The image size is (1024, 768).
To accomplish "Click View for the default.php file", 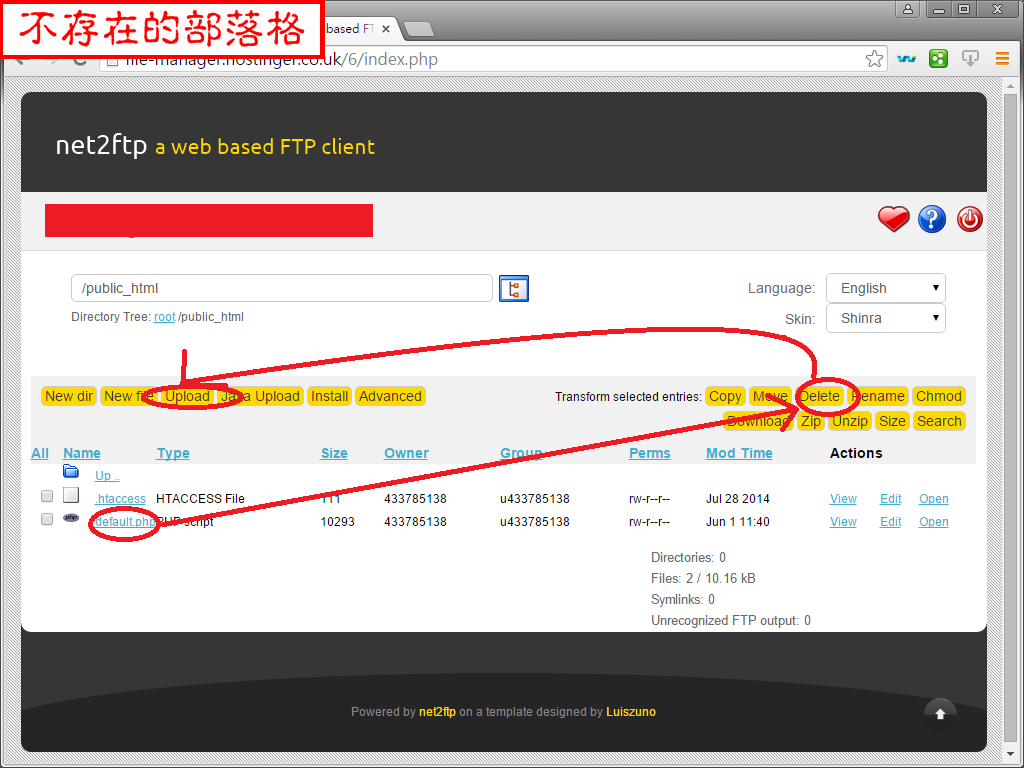I will click(x=843, y=522).
